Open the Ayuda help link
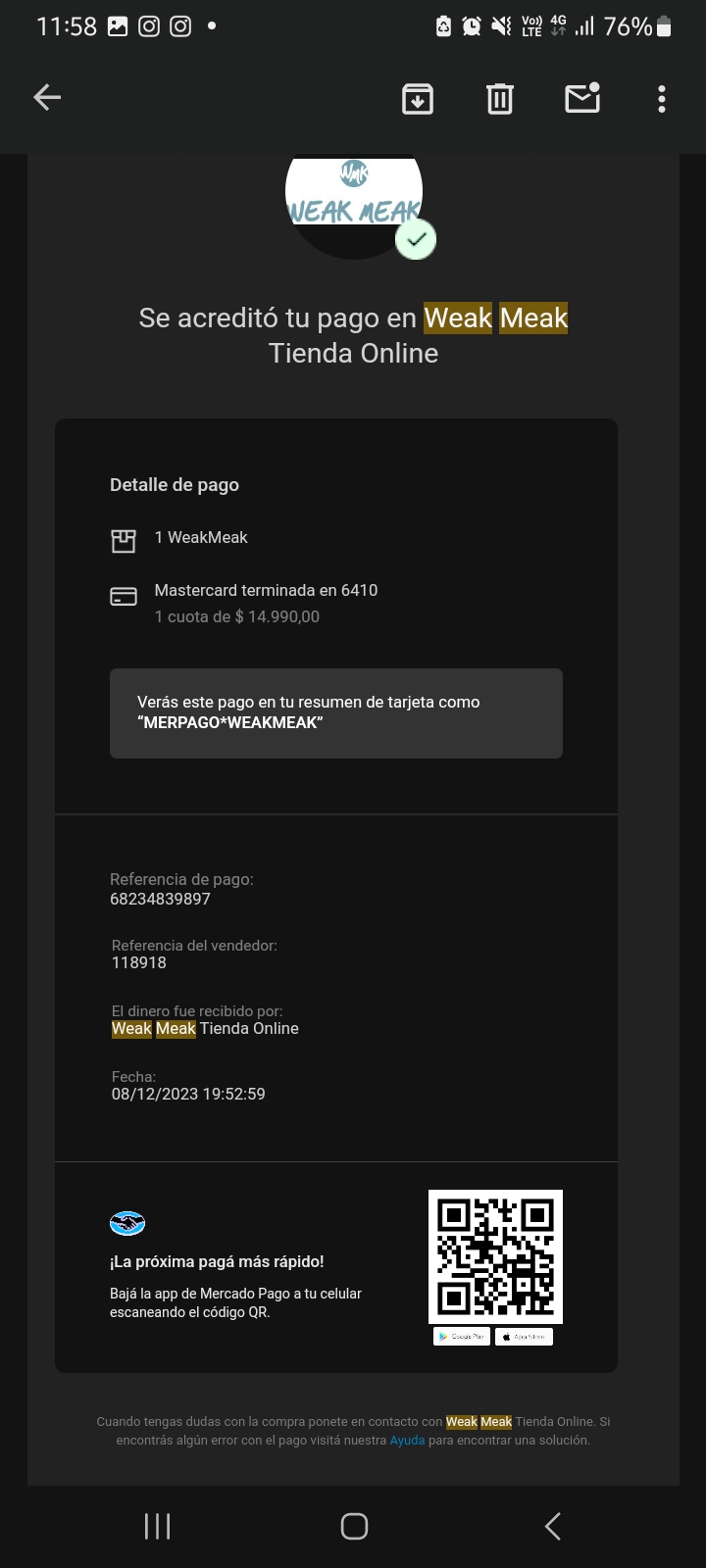The image size is (706, 1568). (407, 1441)
